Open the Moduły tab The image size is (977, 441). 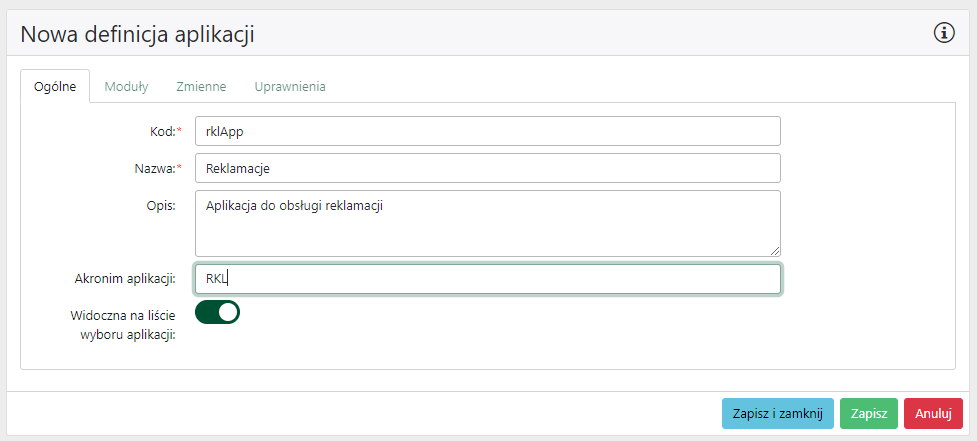click(x=127, y=87)
